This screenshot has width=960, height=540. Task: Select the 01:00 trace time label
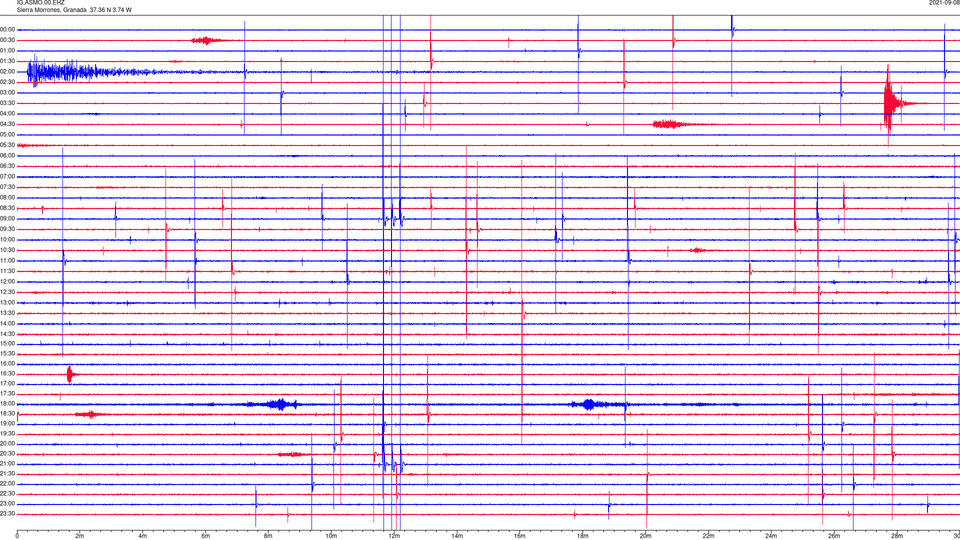point(8,51)
